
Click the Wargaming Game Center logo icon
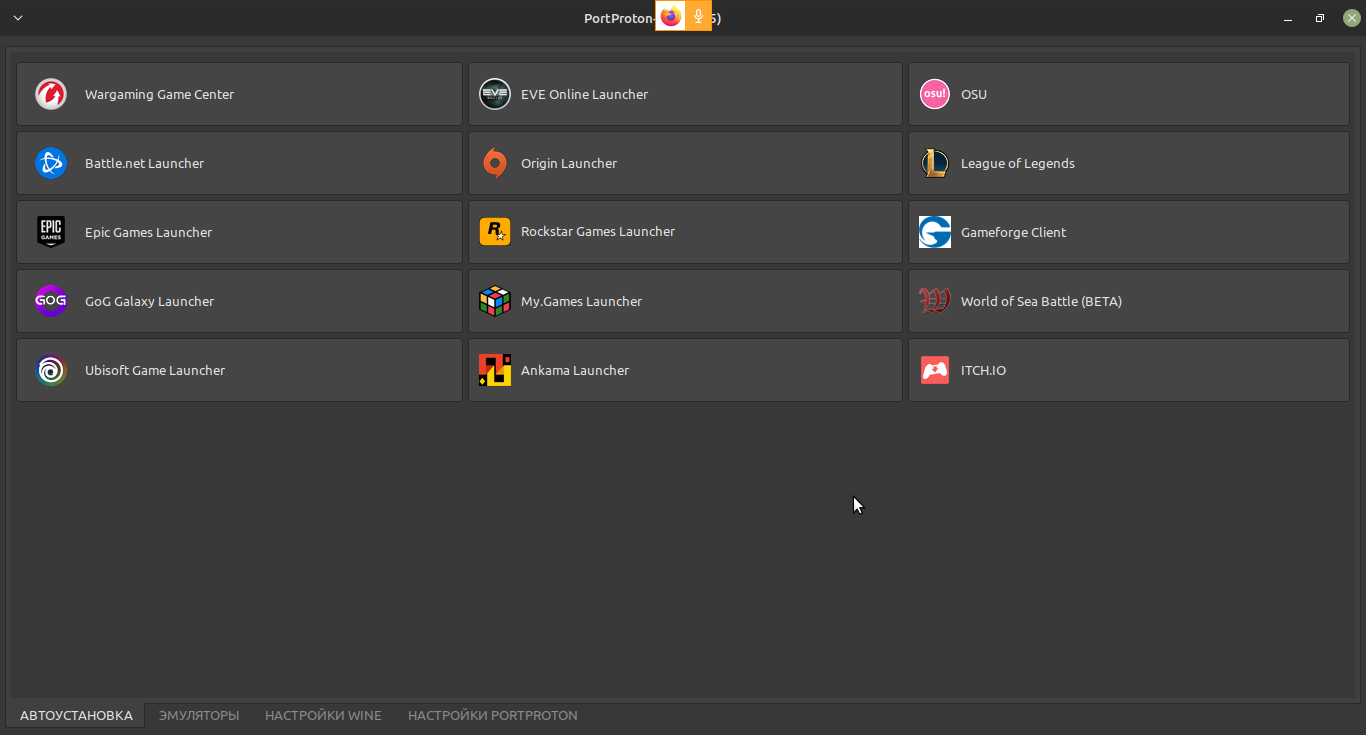click(x=51, y=94)
